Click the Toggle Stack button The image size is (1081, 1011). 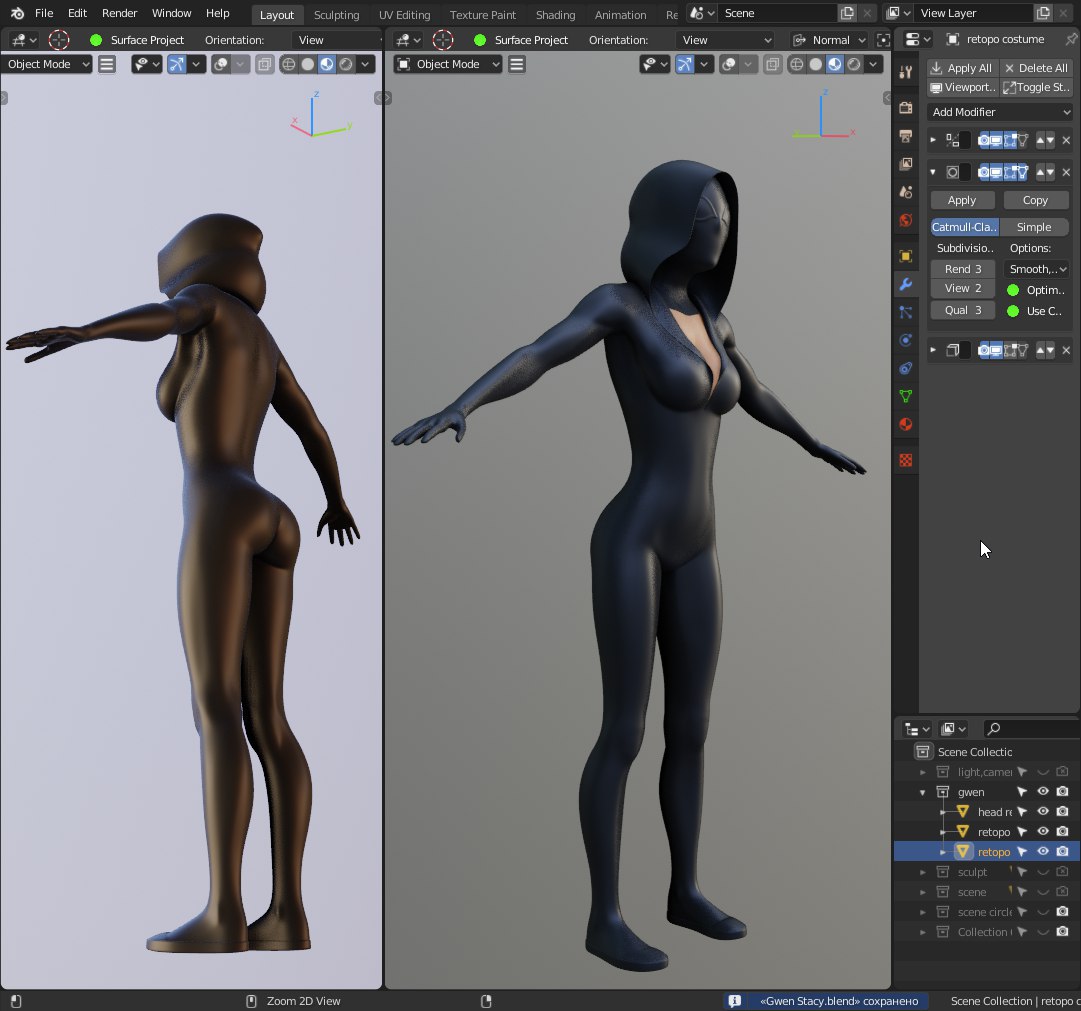coord(1036,87)
